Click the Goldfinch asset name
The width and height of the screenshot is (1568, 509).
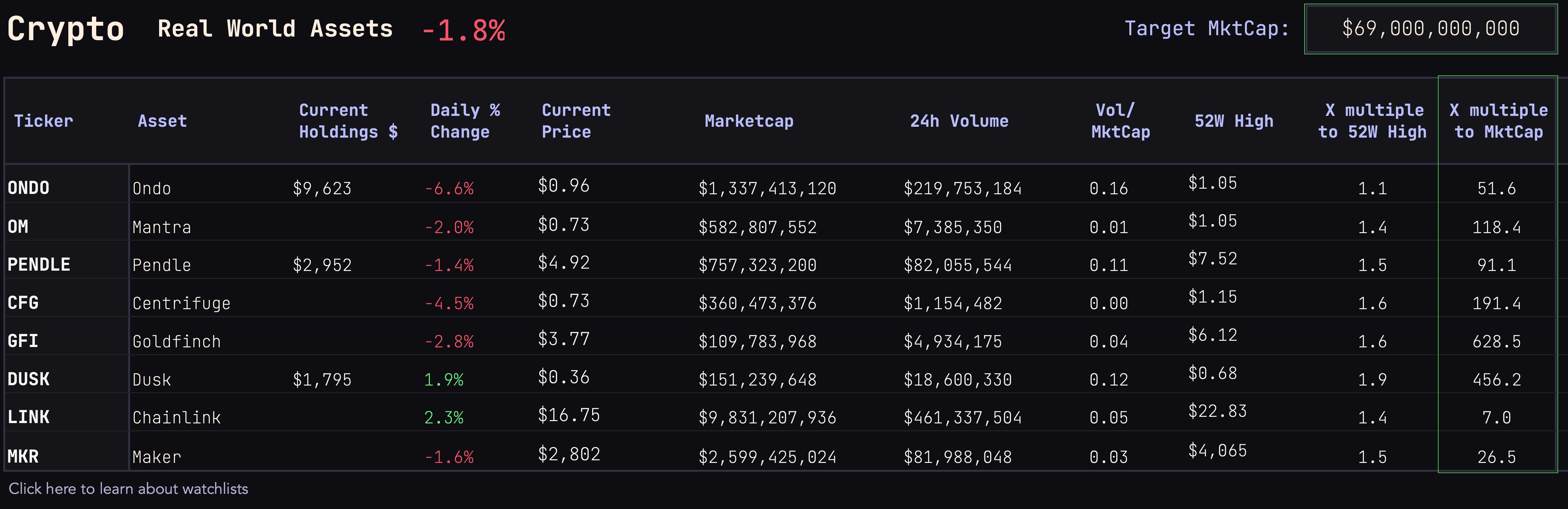177,341
